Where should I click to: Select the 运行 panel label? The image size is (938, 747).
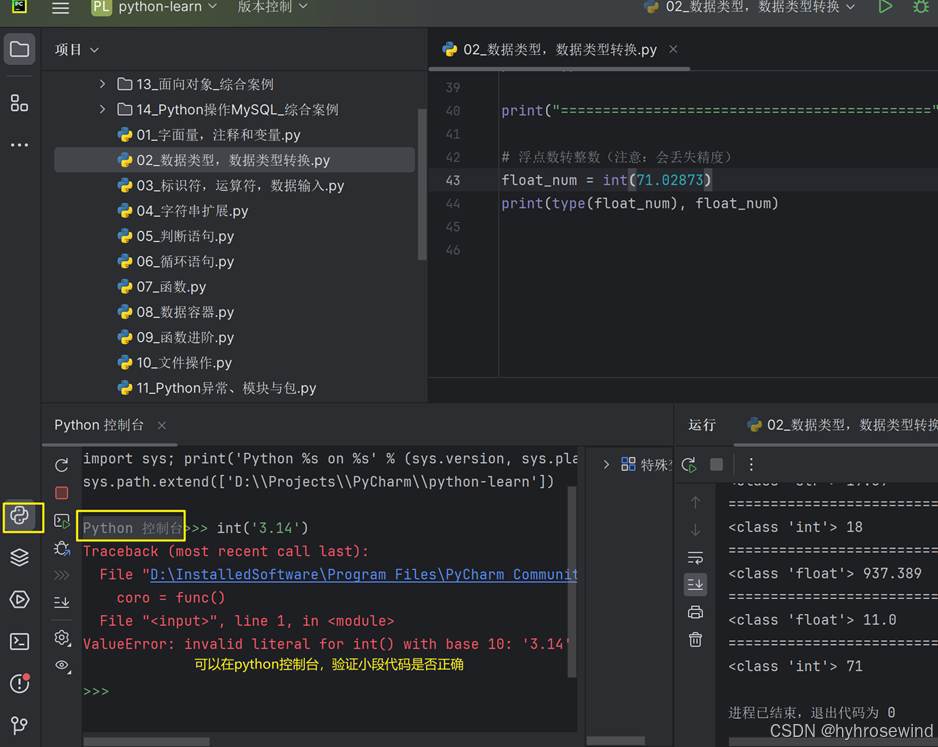[702, 425]
